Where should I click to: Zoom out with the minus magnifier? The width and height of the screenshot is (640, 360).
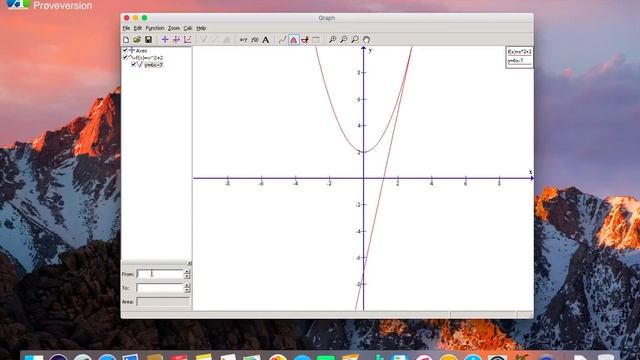344,40
